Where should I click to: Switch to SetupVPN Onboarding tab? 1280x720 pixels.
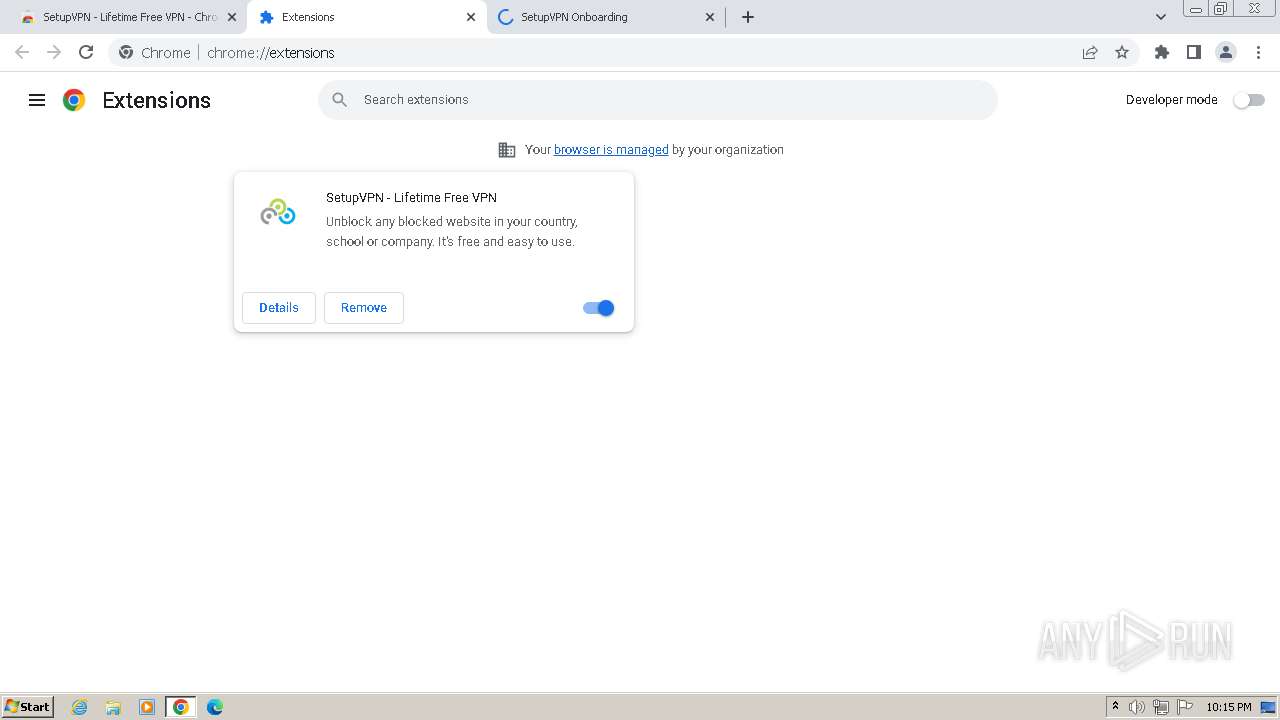(x=606, y=17)
